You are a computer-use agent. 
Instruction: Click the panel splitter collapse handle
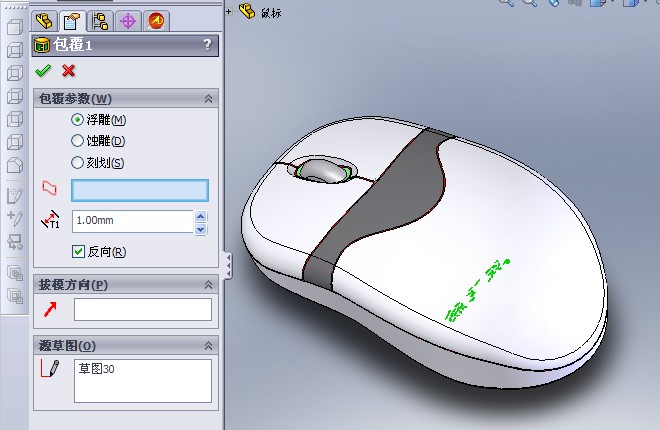tap(228, 266)
